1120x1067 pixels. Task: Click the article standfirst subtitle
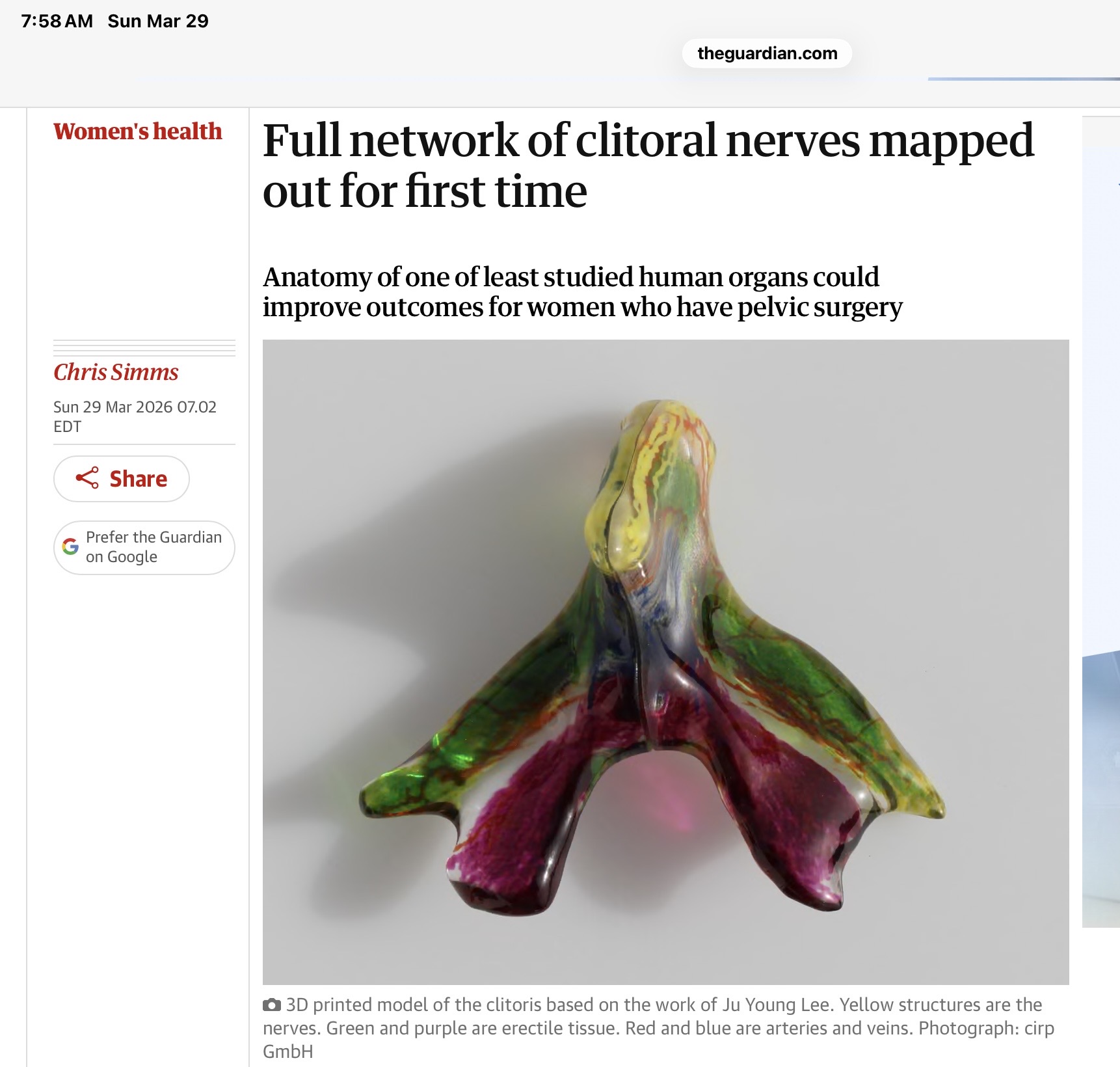[x=582, y=292]
